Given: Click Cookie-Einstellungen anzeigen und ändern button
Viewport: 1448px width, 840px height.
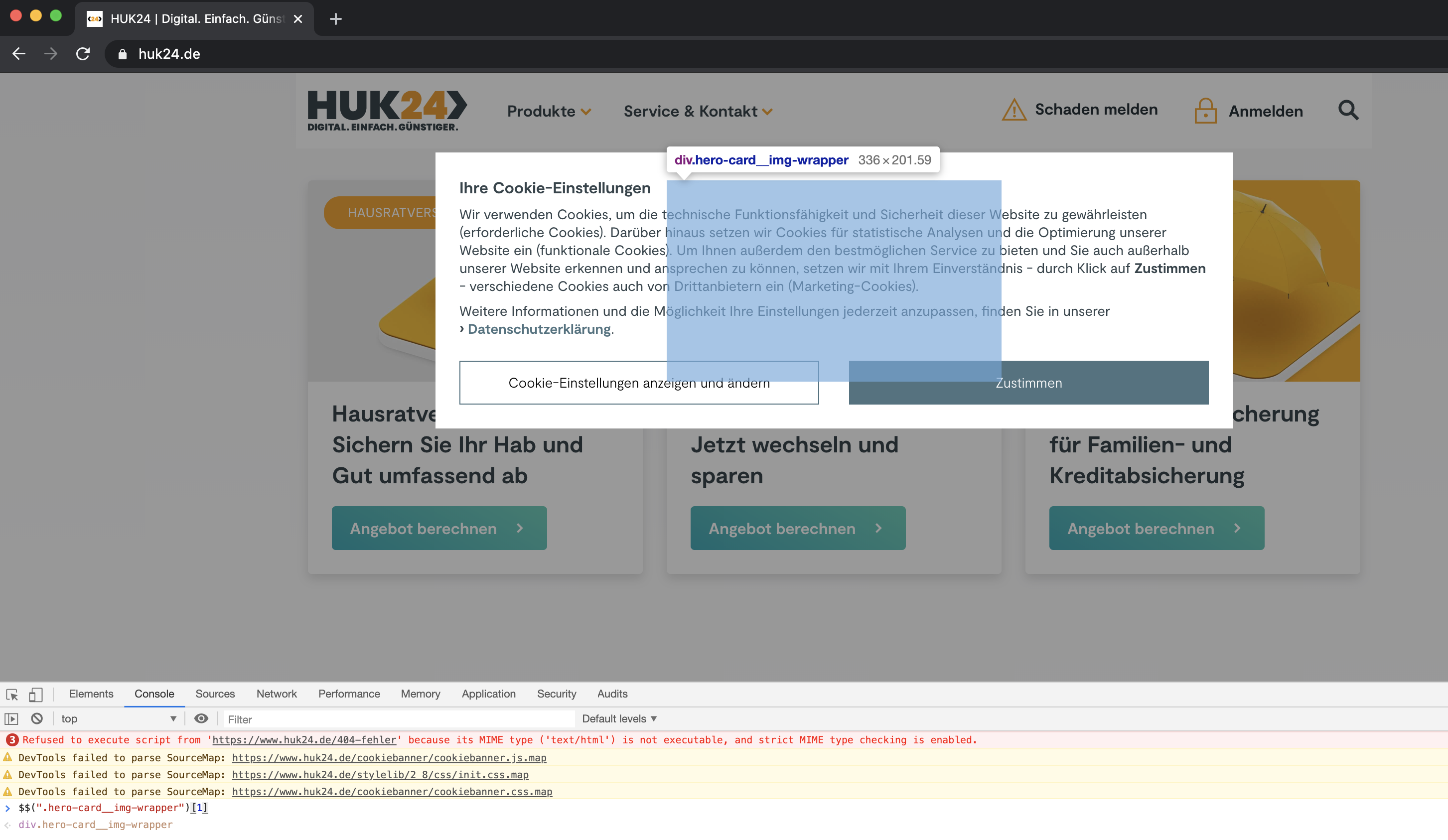Looking at the screenshot, I should [639, 383].
